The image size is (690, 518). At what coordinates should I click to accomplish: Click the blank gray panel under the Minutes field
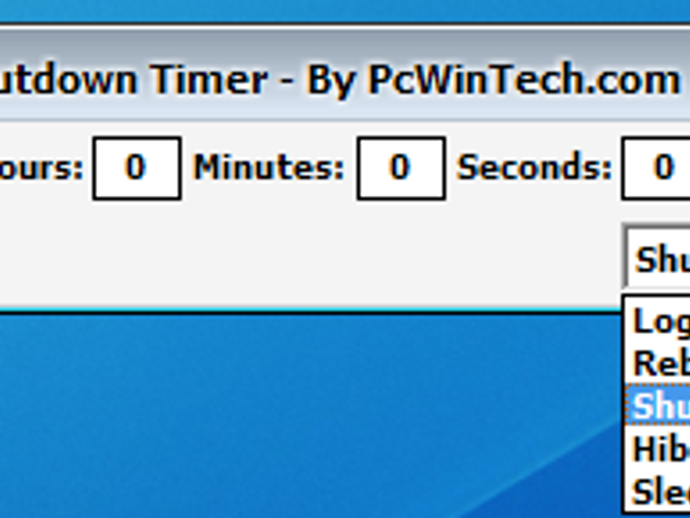pos(401,253)
